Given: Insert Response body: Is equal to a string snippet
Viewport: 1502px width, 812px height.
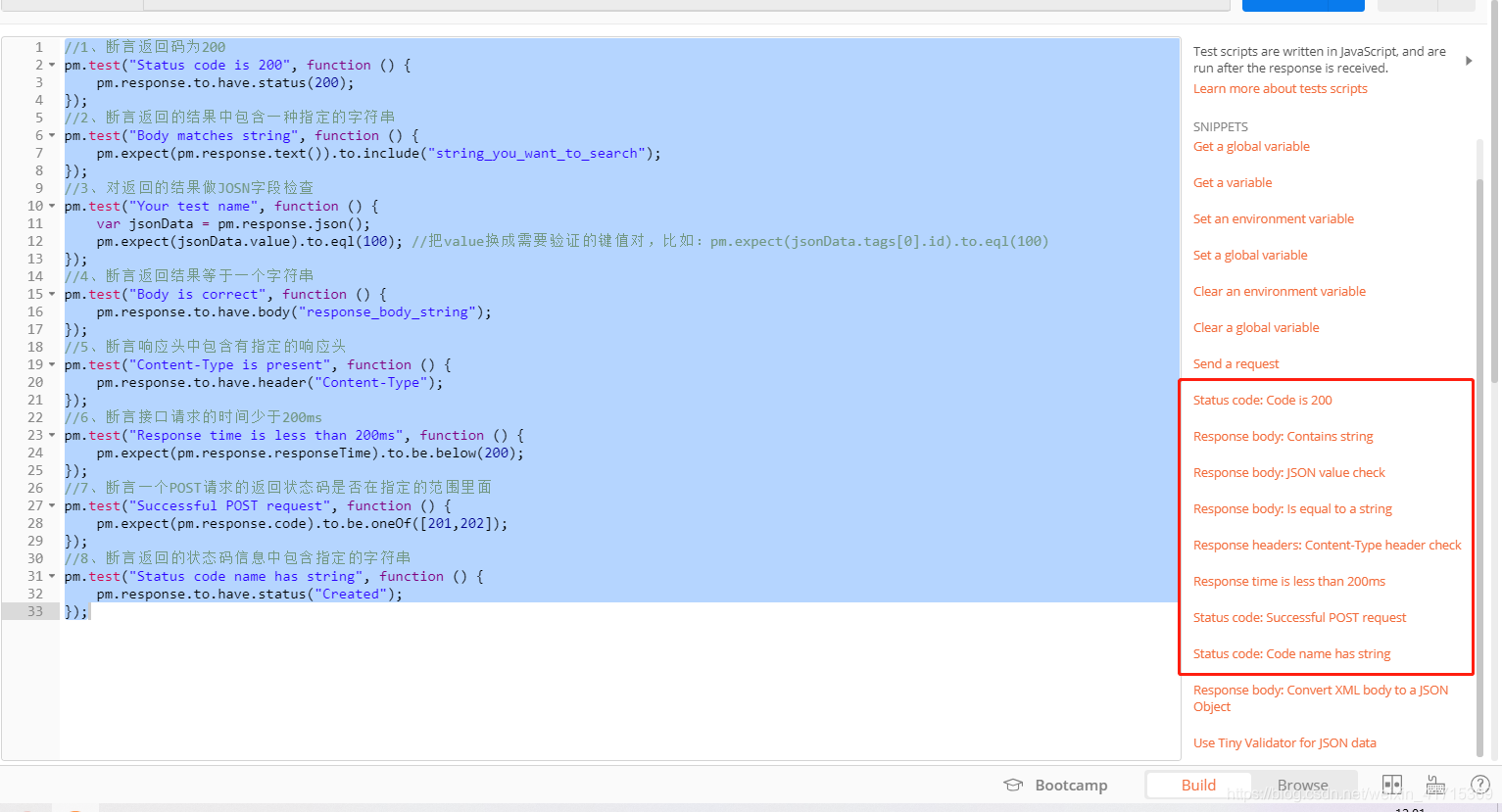Looking at the screenshot, I should pyautogui.click(x=1292, y=509).
